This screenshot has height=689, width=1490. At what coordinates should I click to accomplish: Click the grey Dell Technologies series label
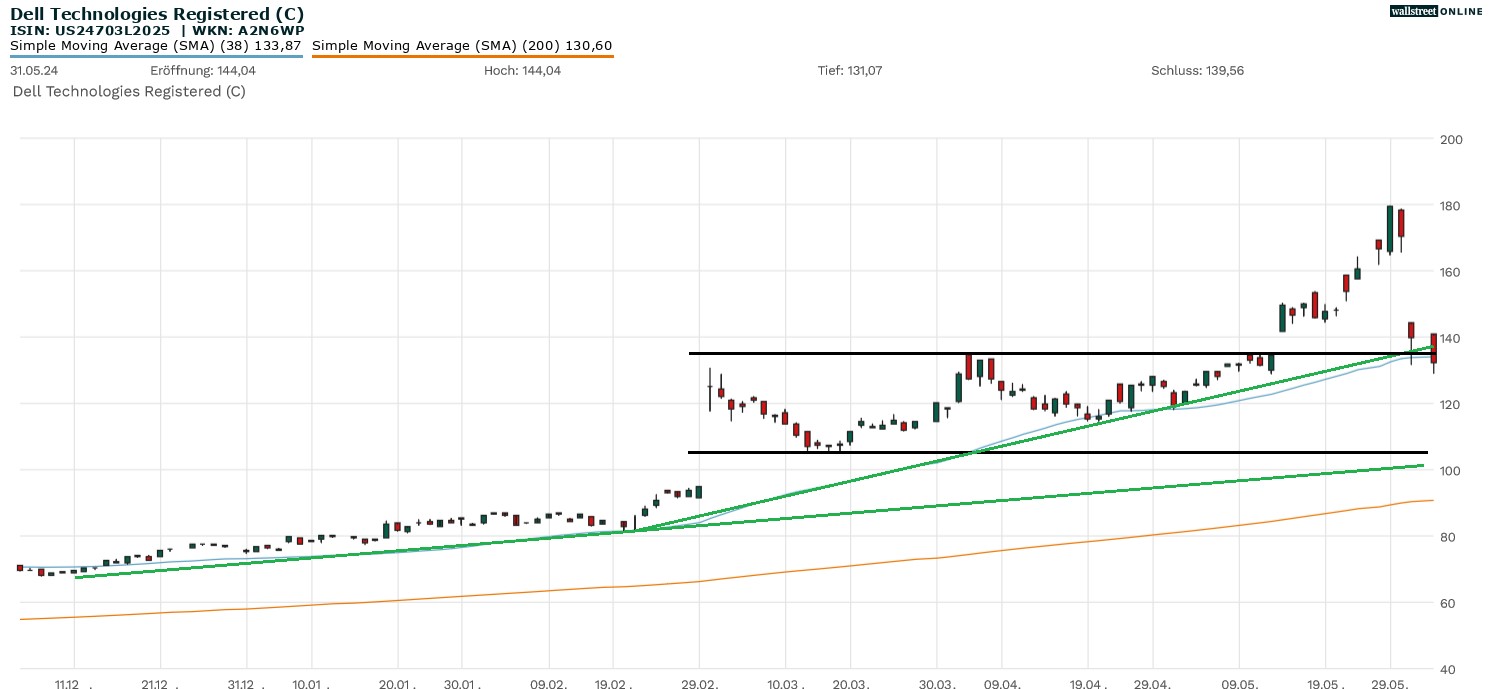pyautogui.click(x=129, y=92)
